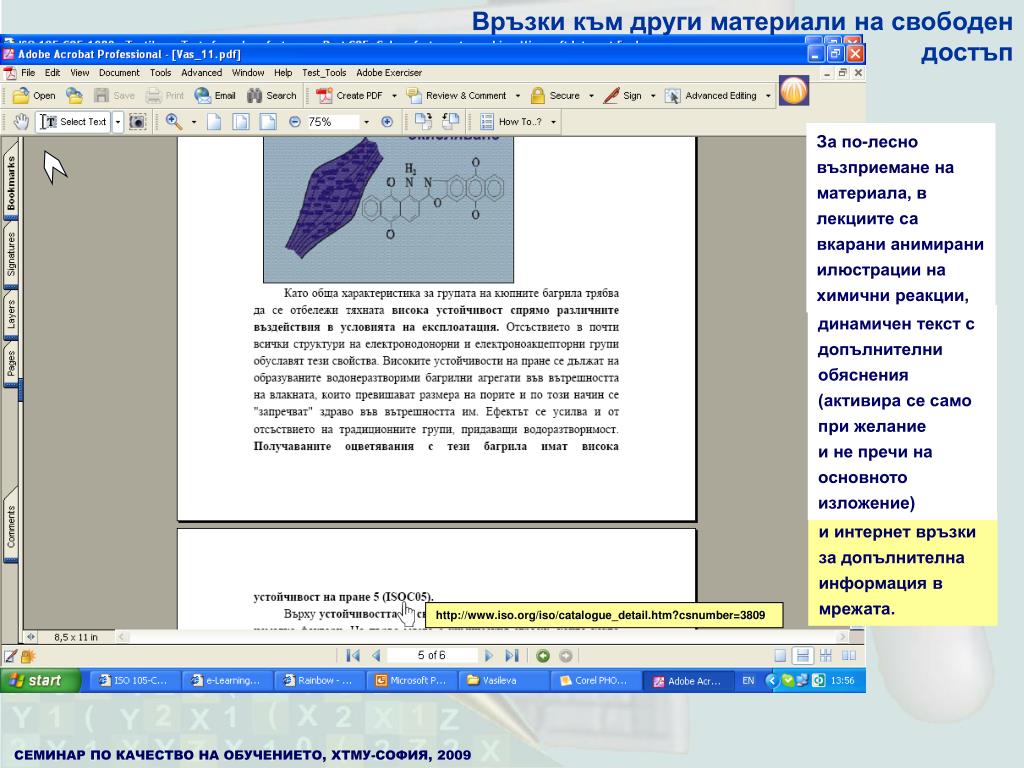Screen dimensions: 1024x768
Task: Click the Print icon
Action: point(153,95)
